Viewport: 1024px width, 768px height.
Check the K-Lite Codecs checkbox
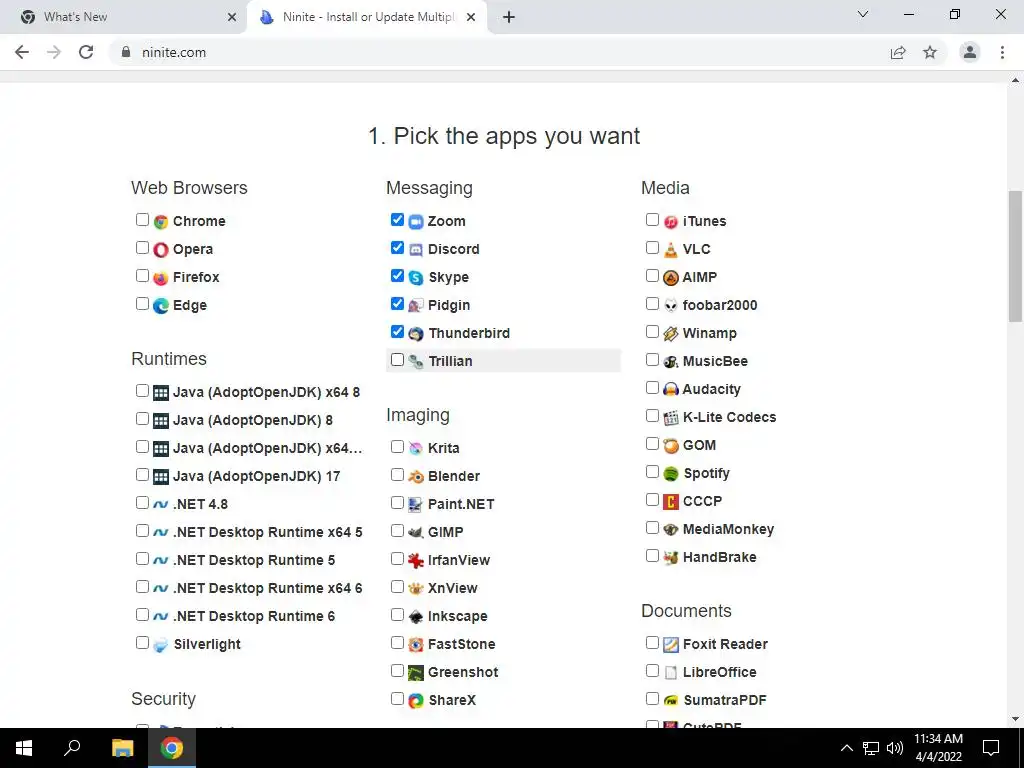pyautogui.click(x=652, y=415)
